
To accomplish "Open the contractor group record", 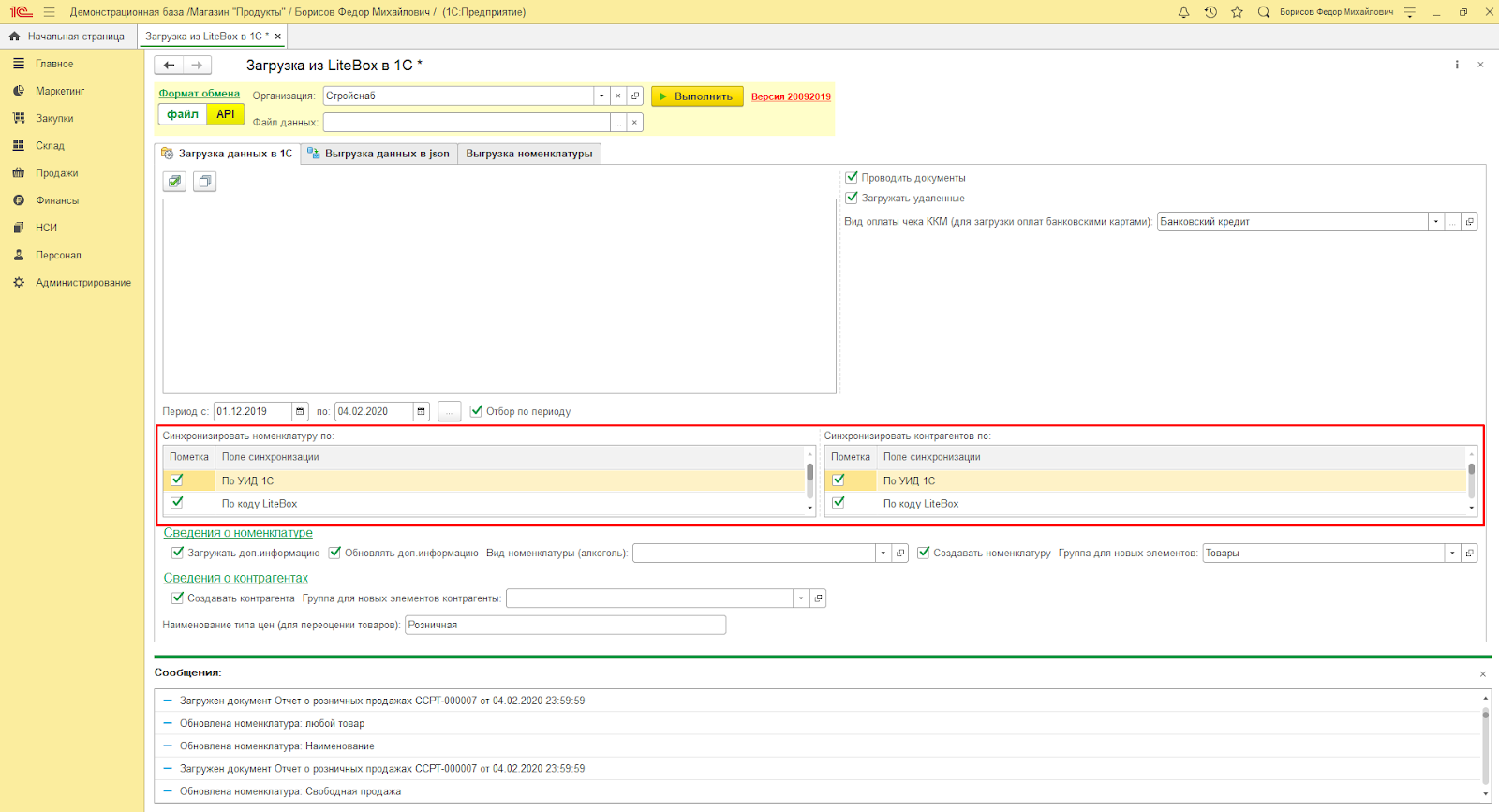I will [818, 598].
